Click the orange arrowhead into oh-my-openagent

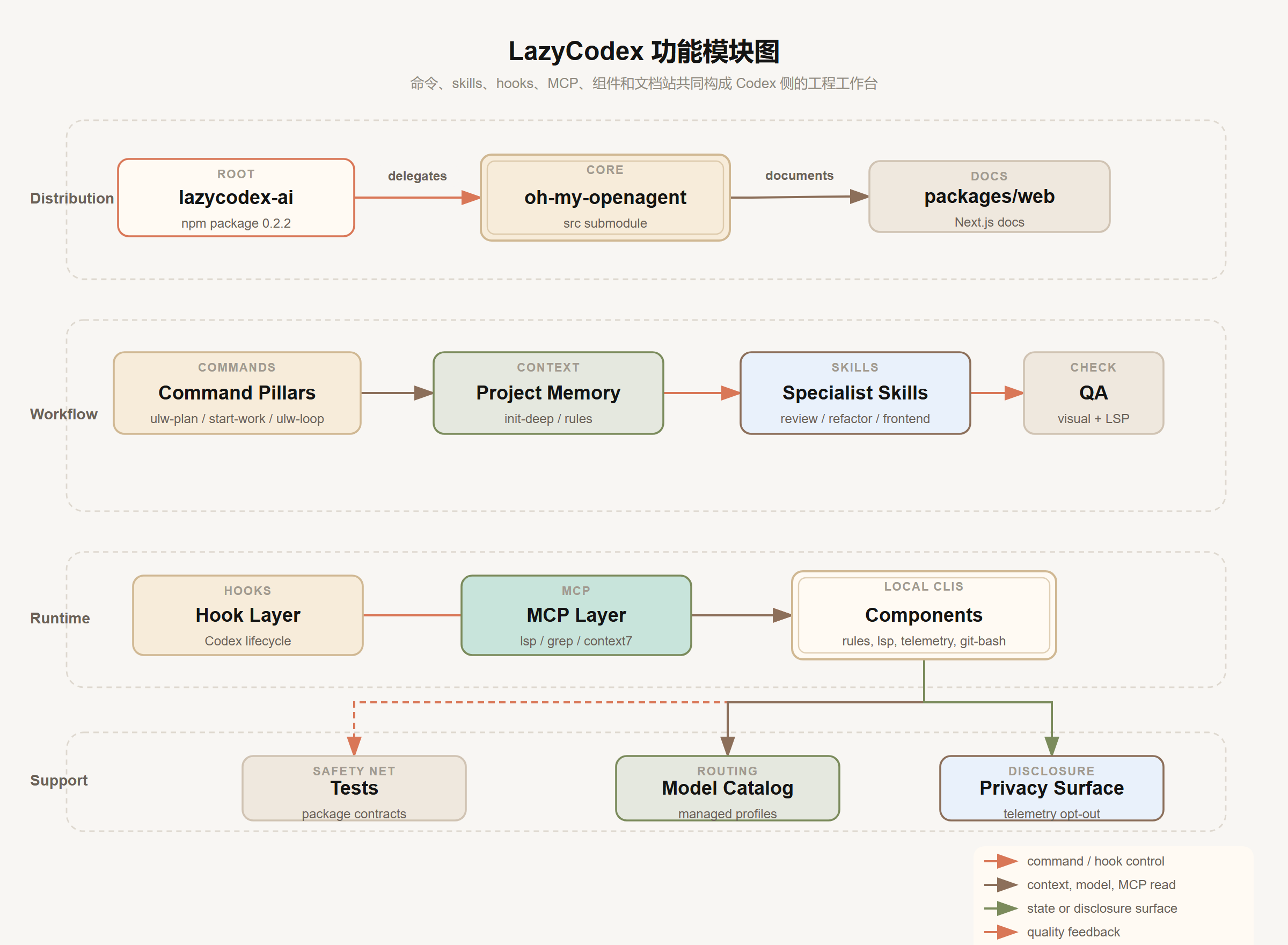(x=471, y=198)
